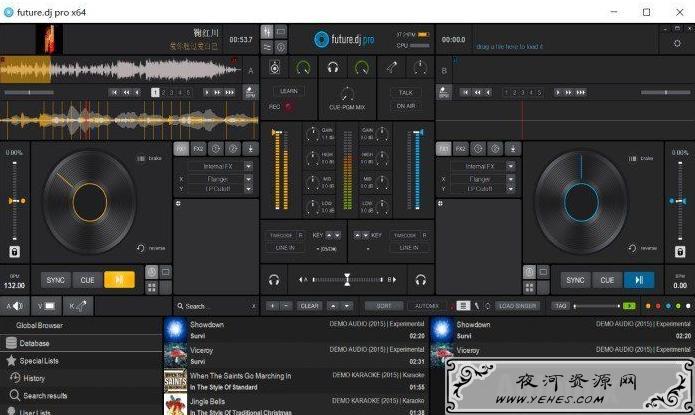Click the headphones monitor icon near master controls
The image size is (695, 415).
[333, 67]
